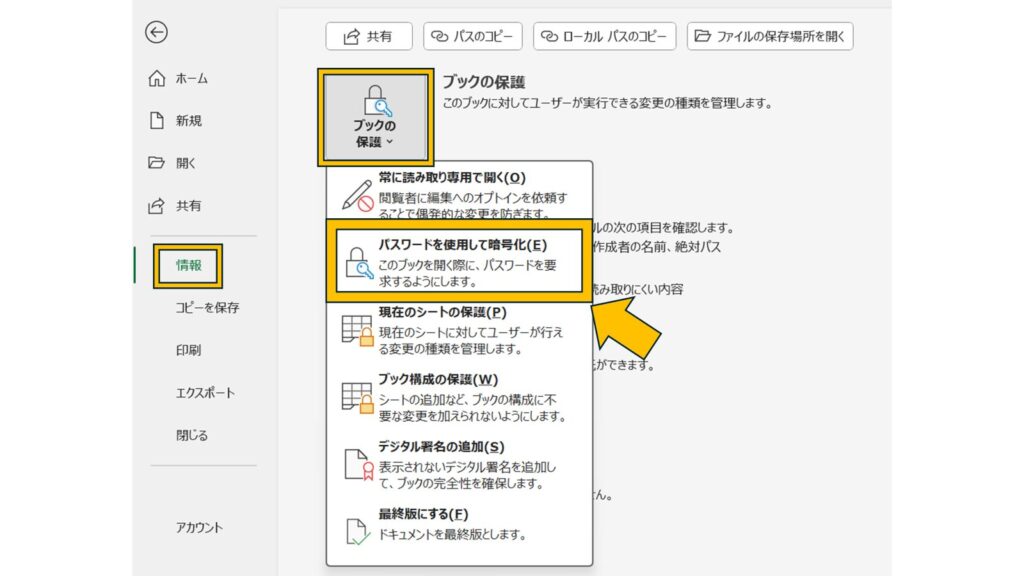Expand the ブックの保護 dropdown button
1024x576 pixels.
pyautogui.click(x=375, y=118)
